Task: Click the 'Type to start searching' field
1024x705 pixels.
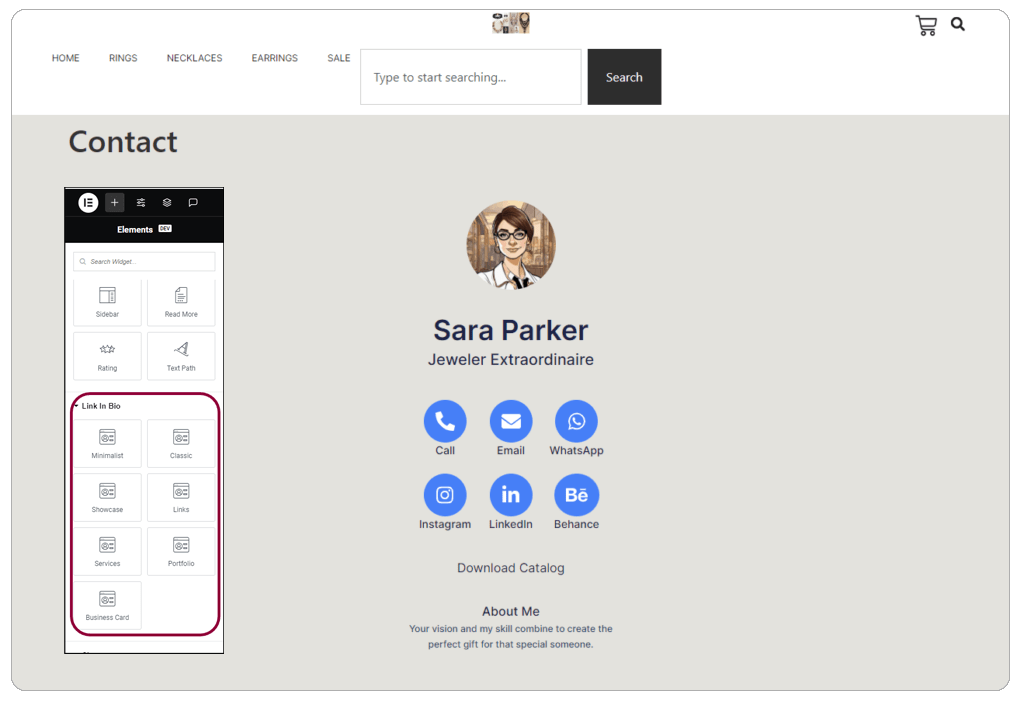Action: tap(470, 77)
